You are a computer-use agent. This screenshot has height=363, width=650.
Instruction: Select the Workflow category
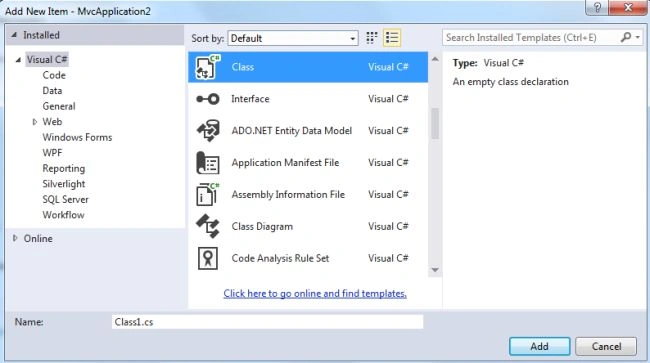pyautogui.click(x=63, y=215)
